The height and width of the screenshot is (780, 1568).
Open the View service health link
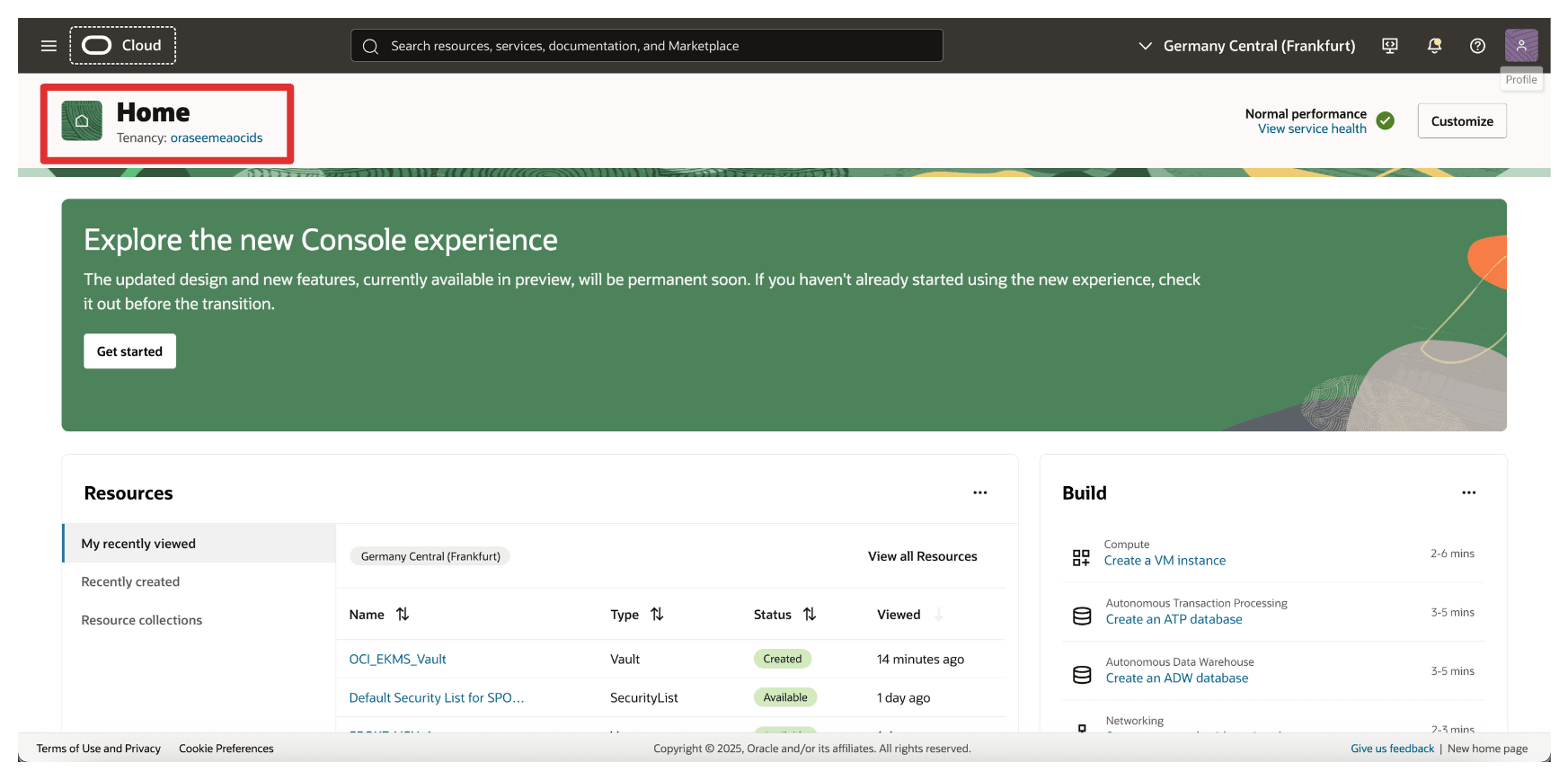(1312, 129)
